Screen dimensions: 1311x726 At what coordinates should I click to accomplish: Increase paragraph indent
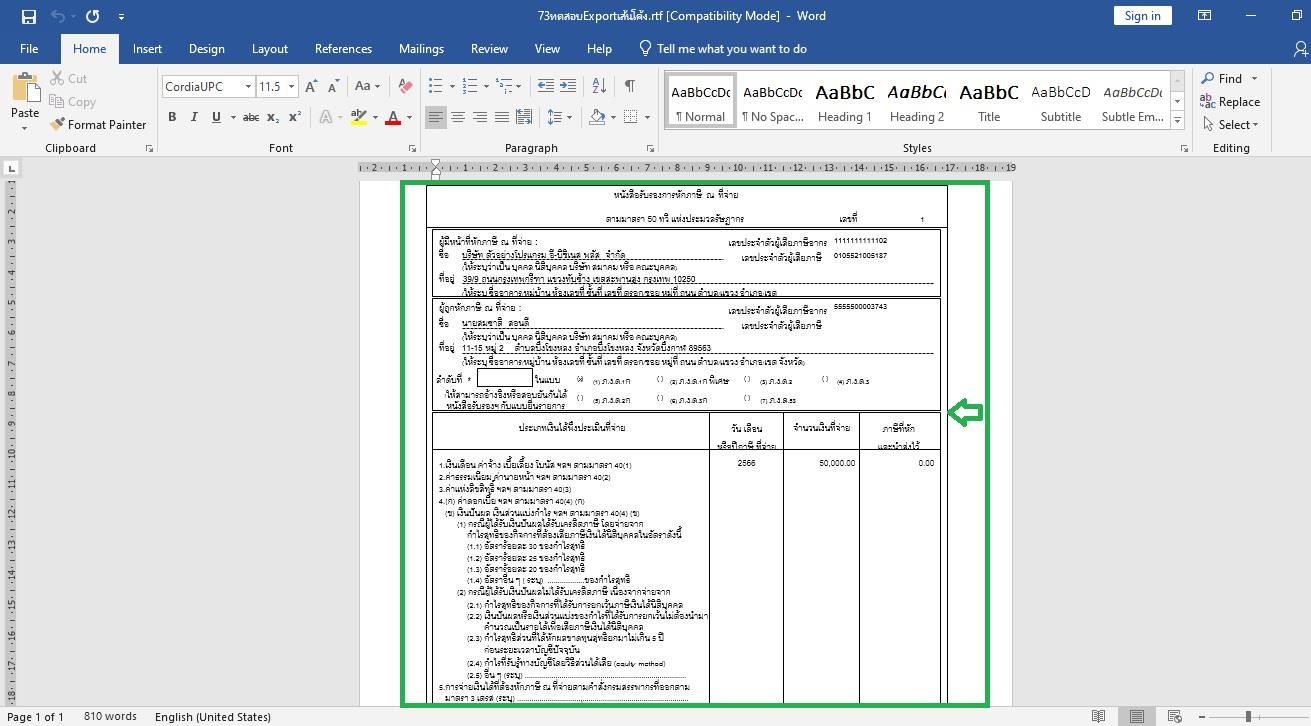569,87
